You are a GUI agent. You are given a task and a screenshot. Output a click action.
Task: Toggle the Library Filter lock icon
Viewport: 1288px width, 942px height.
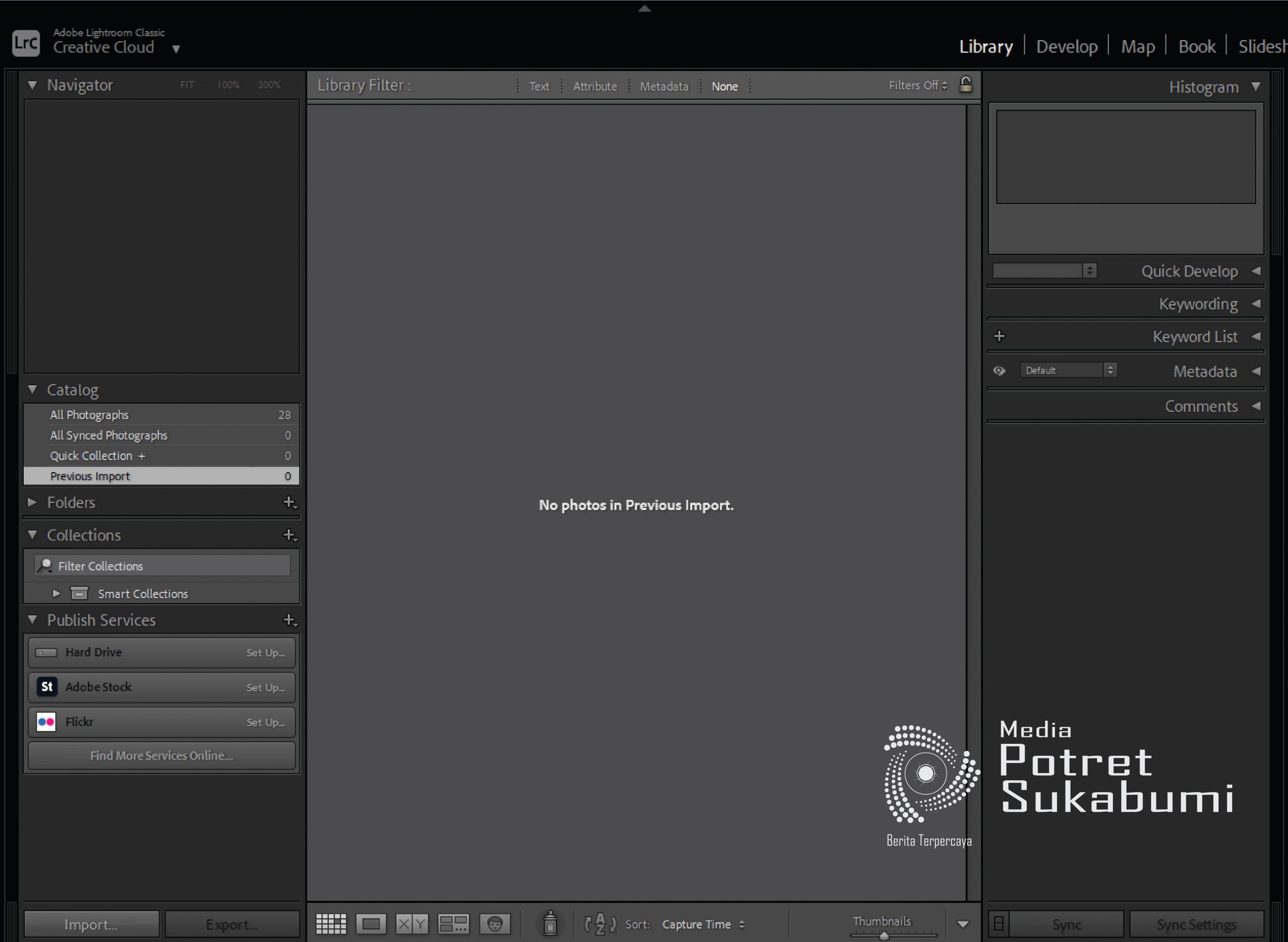click(965, 84)
